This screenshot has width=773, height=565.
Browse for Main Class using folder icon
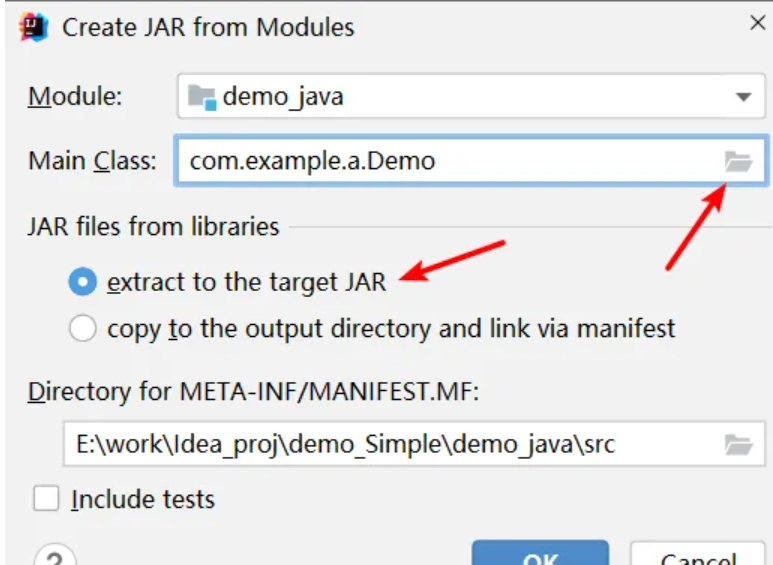click(x=738, y=161)
